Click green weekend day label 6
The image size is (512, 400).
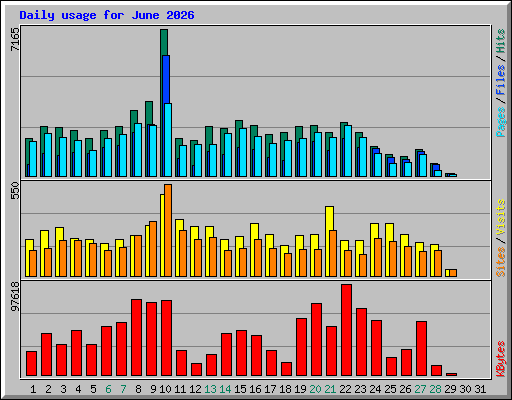(108, 389)
